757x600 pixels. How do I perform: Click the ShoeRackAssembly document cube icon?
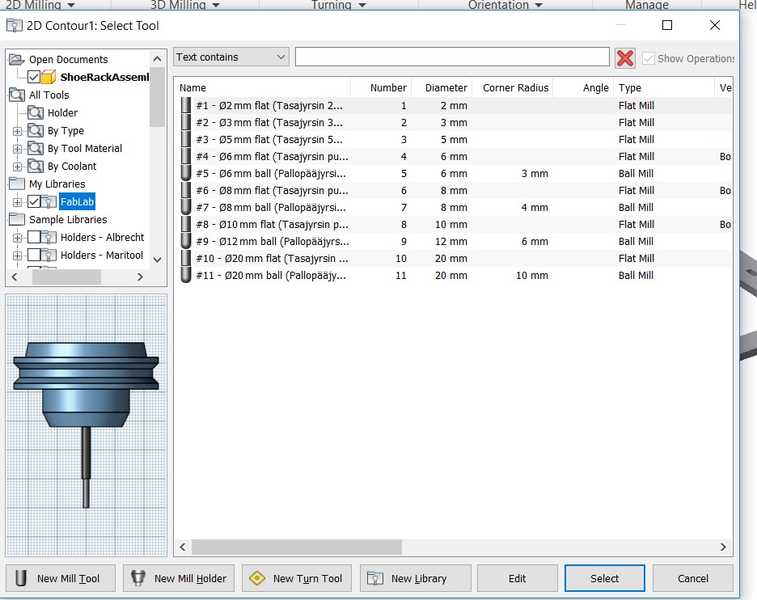(48, 77)
